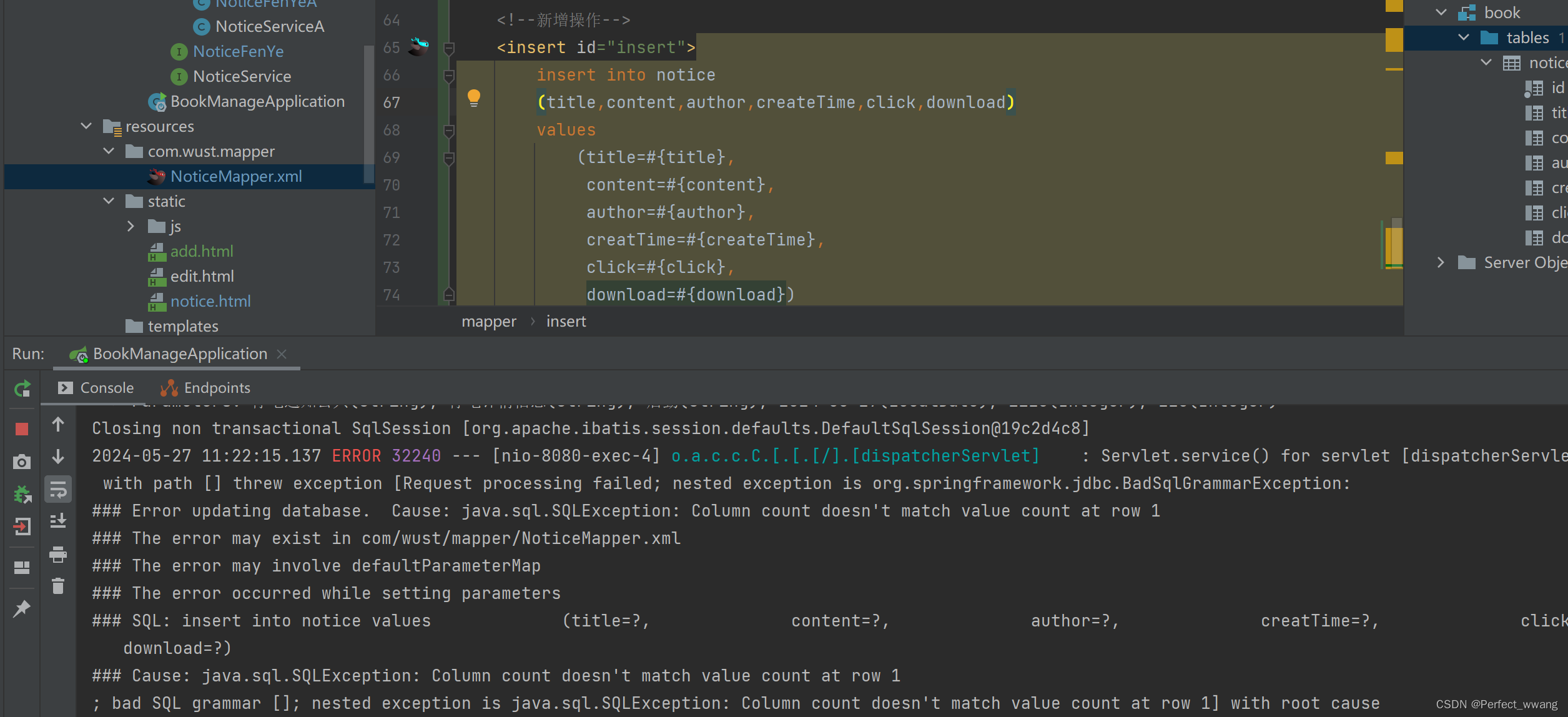1568x717 pixels.
Task: Expand the js folder
Action: click(x=131, y=226)
